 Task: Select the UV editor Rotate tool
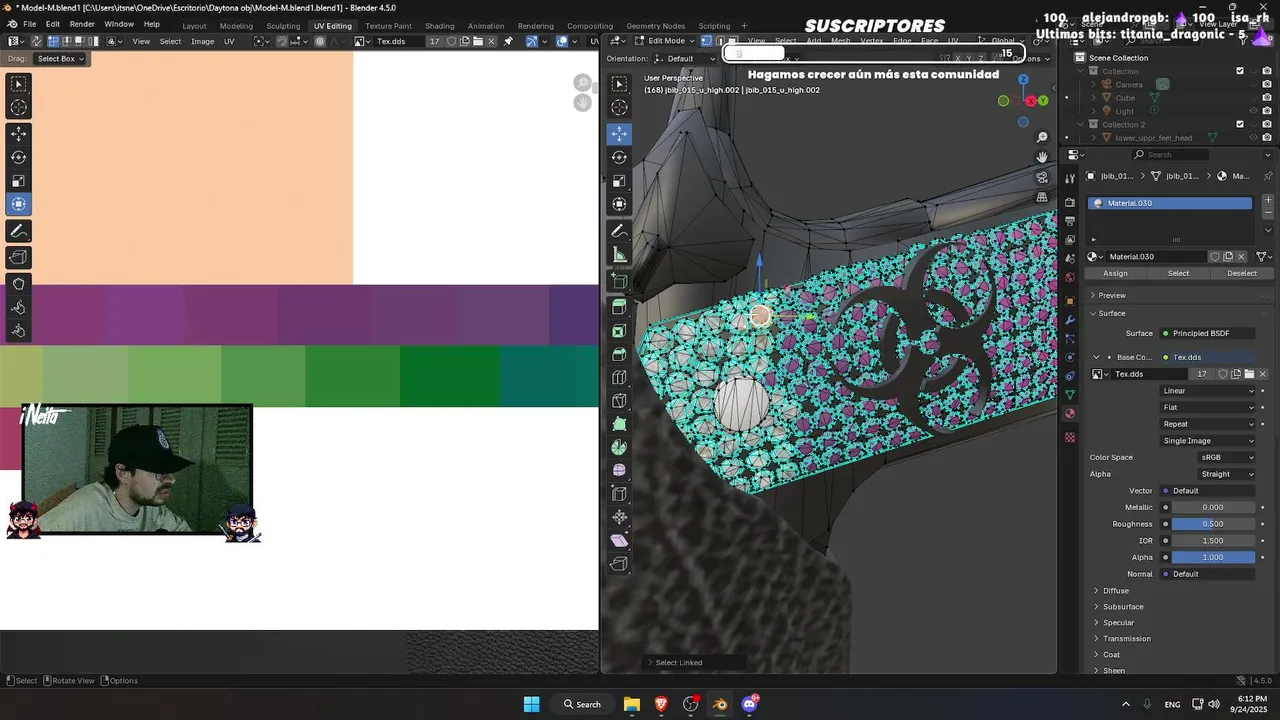[18, 157]
